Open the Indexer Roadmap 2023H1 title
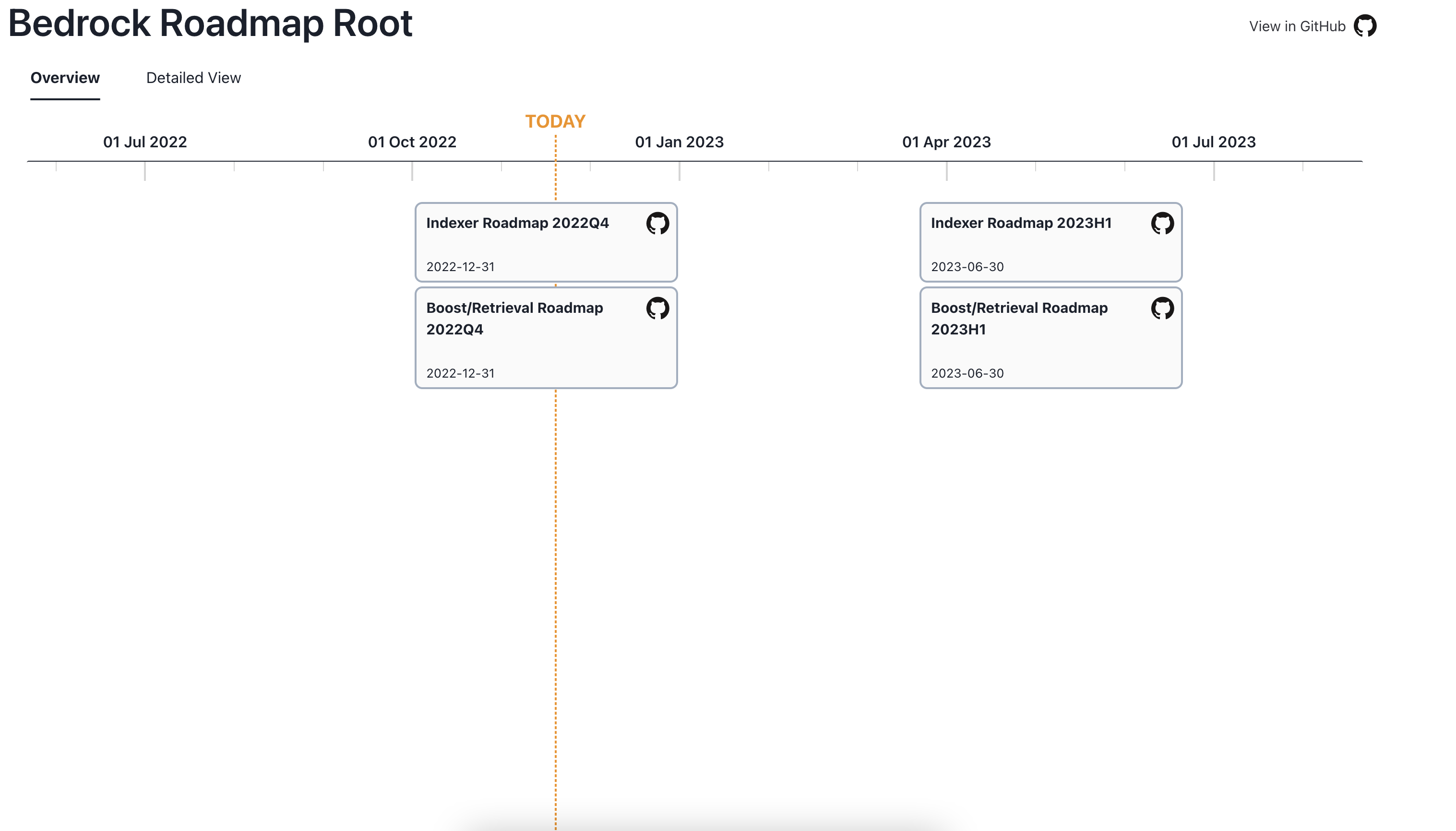This screenshot has width=1456, height=831. (1021, 223)
